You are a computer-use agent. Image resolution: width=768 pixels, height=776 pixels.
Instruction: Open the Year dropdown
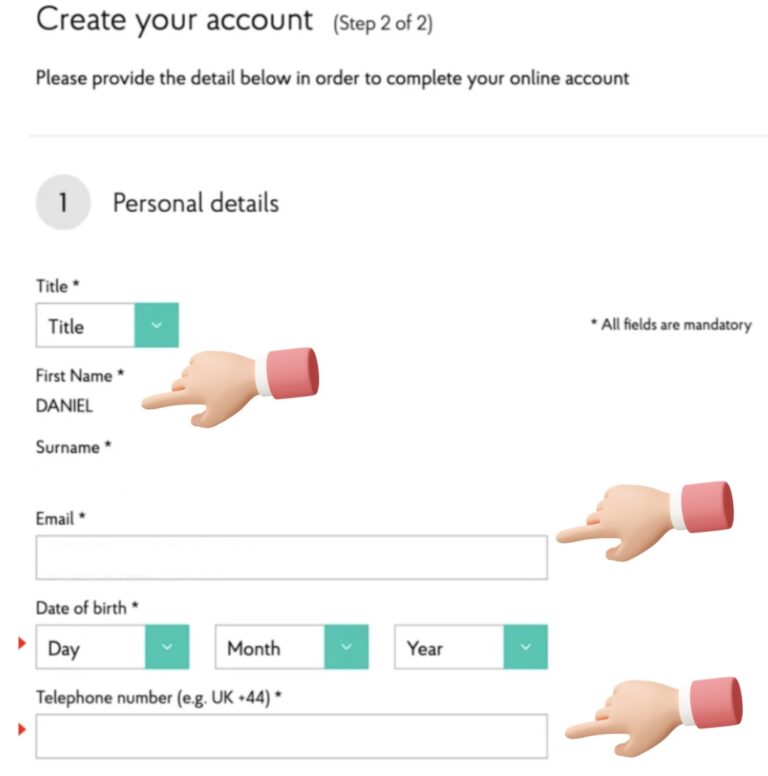(x=470, y=648)
